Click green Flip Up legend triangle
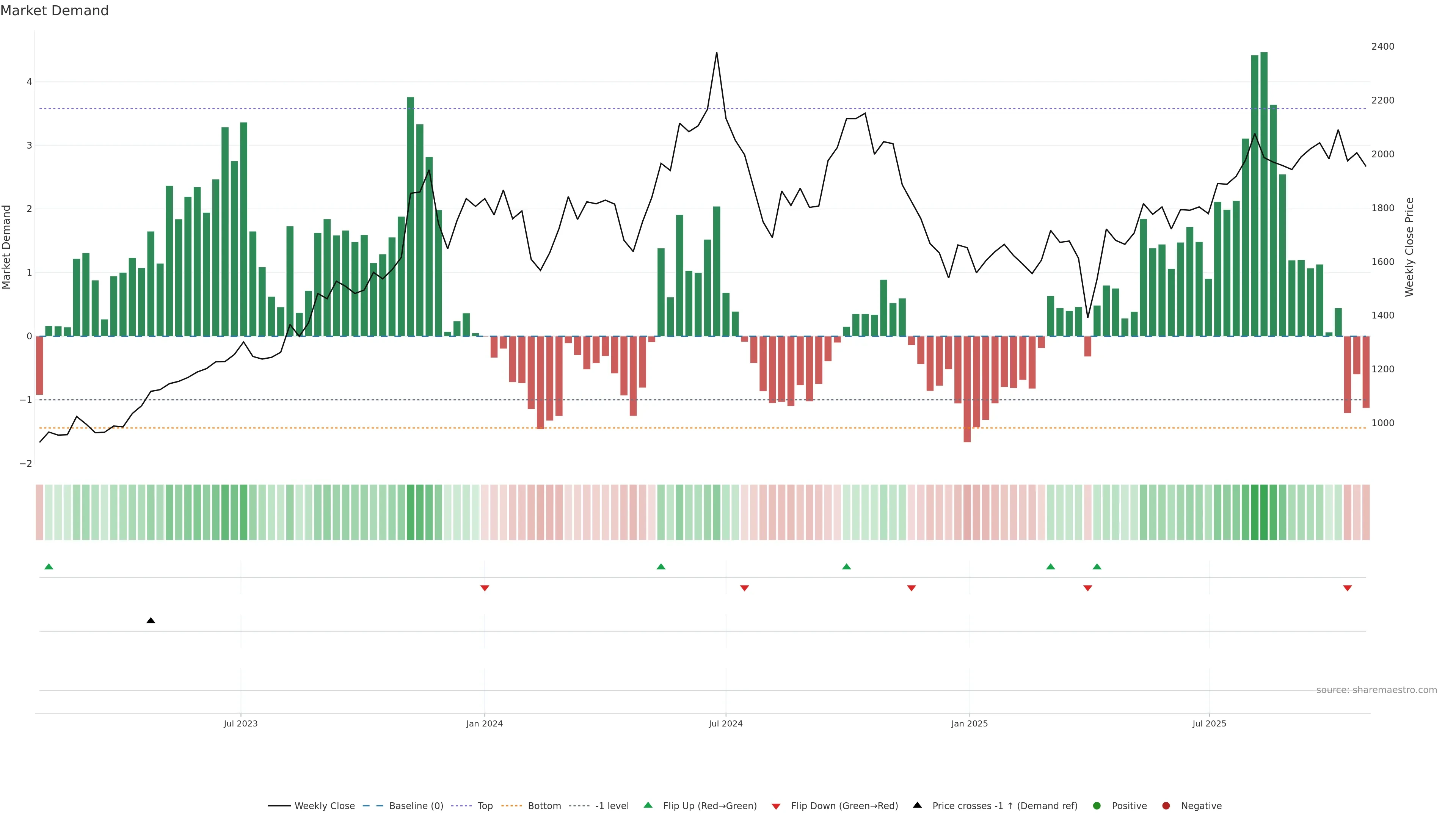 [x=648, y=805]
